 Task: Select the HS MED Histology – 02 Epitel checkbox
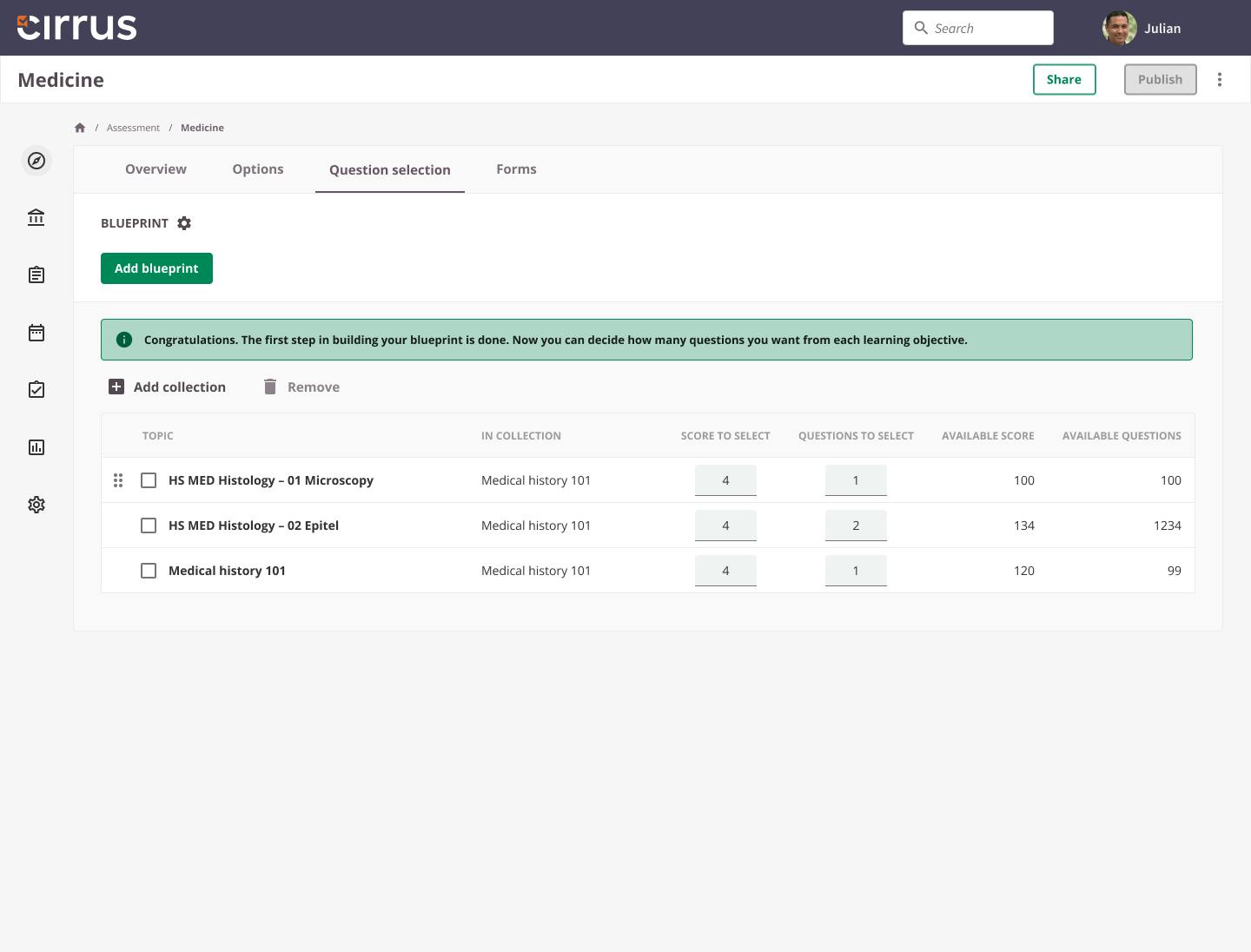click(x=149, y=526)
